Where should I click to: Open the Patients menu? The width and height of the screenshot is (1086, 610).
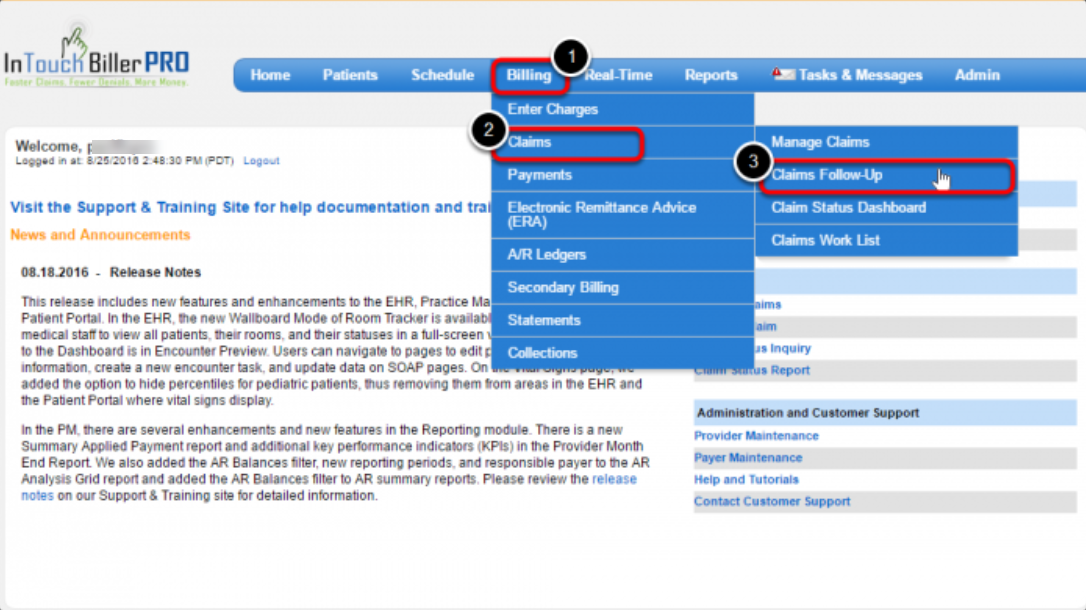(350, 75)
